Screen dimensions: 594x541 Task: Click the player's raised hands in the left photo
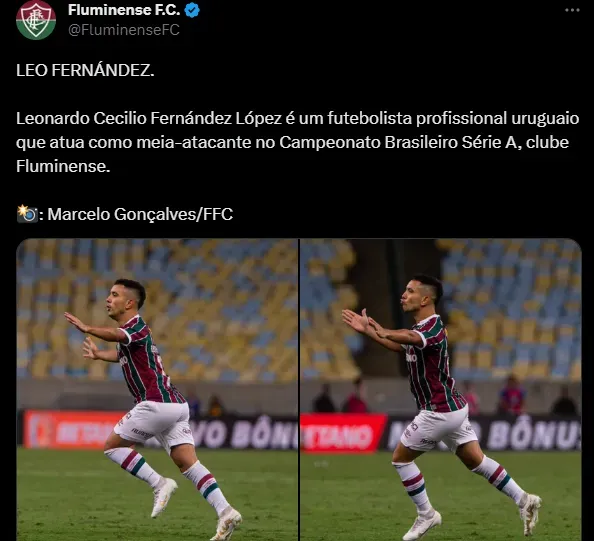(x=81, y=335)
